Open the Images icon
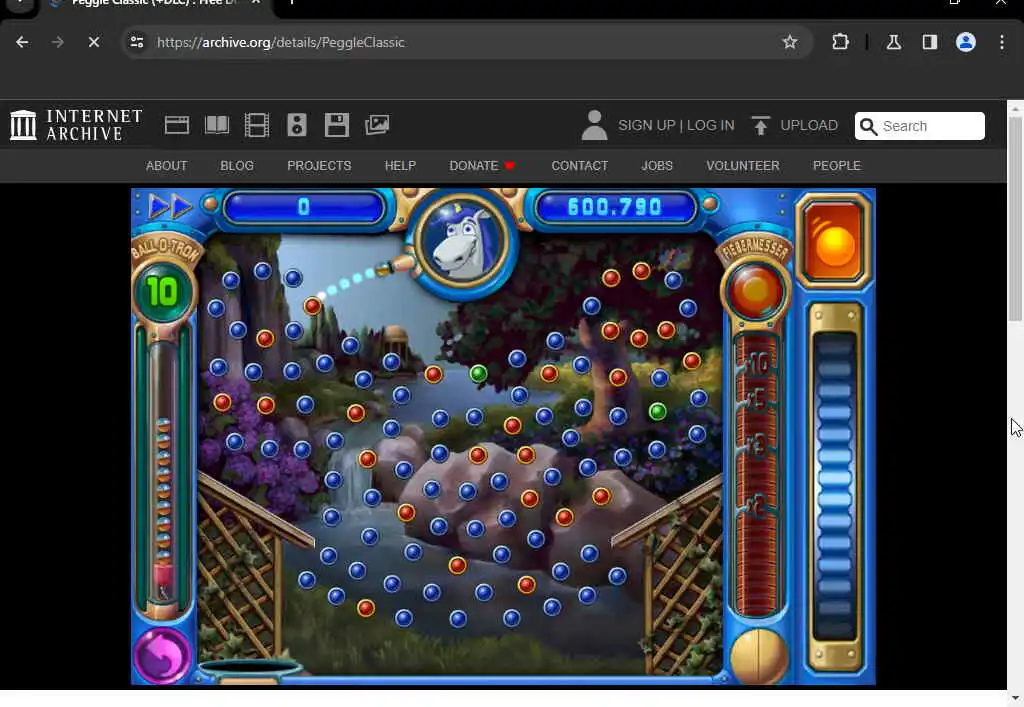The image size is (1024, 707). [x=377, y=125]
